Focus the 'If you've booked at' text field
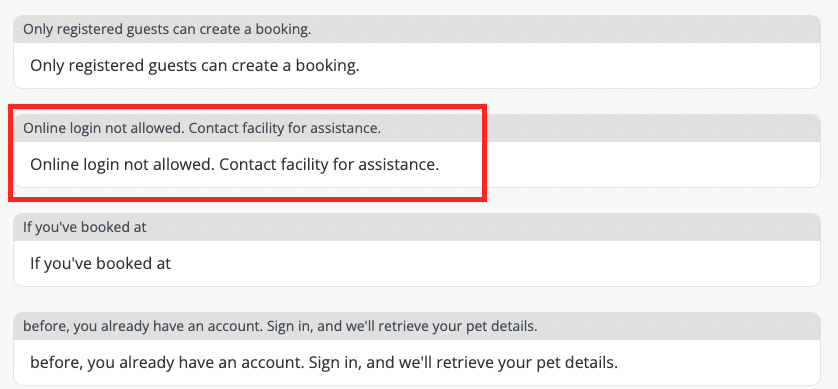 click(x=416, y=263)
